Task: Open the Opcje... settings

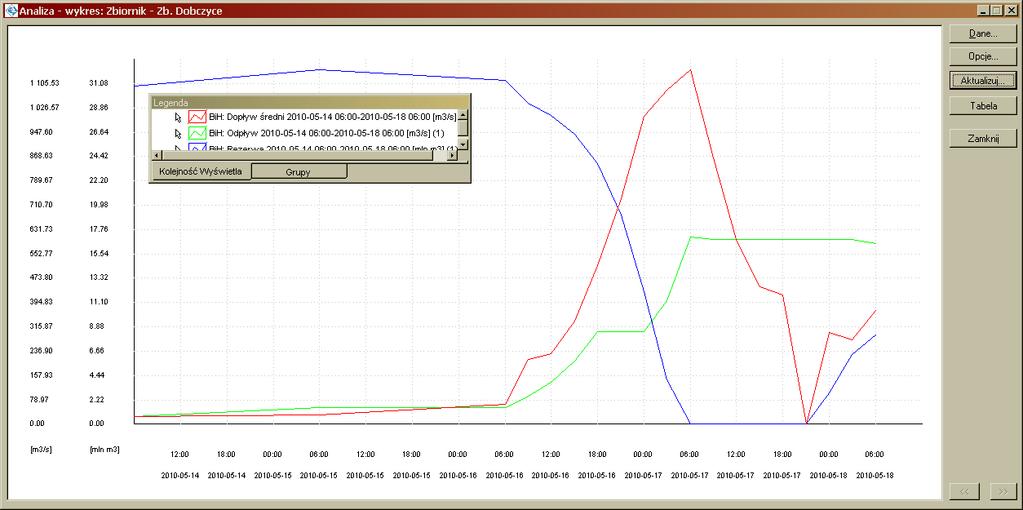Action: (983, 57)
